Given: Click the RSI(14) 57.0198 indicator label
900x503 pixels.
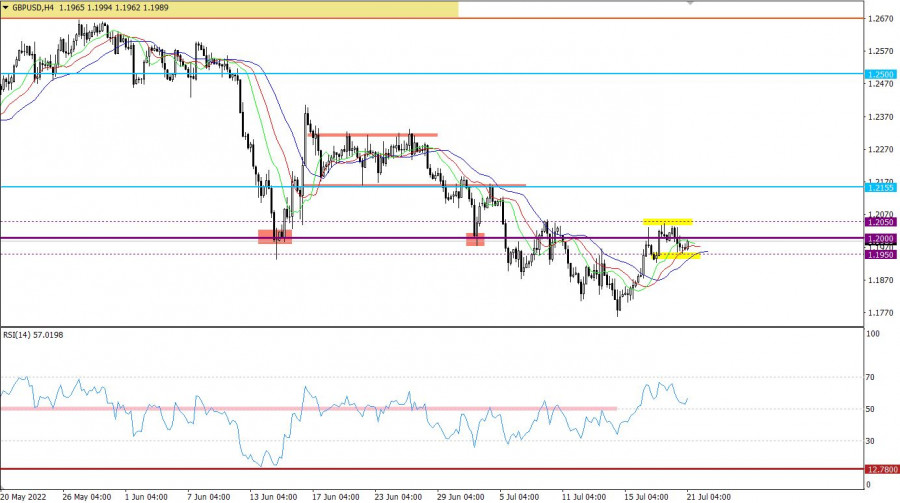Looking at the screenshot, I should pos(33,335).
